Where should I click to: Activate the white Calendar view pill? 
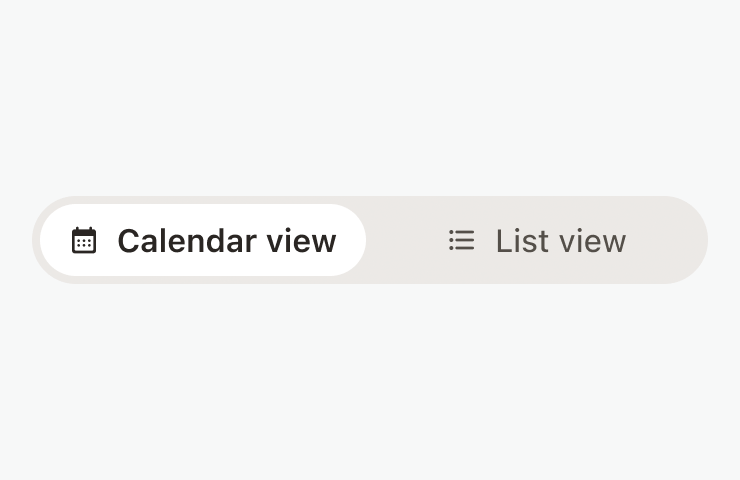coord(203,240)
